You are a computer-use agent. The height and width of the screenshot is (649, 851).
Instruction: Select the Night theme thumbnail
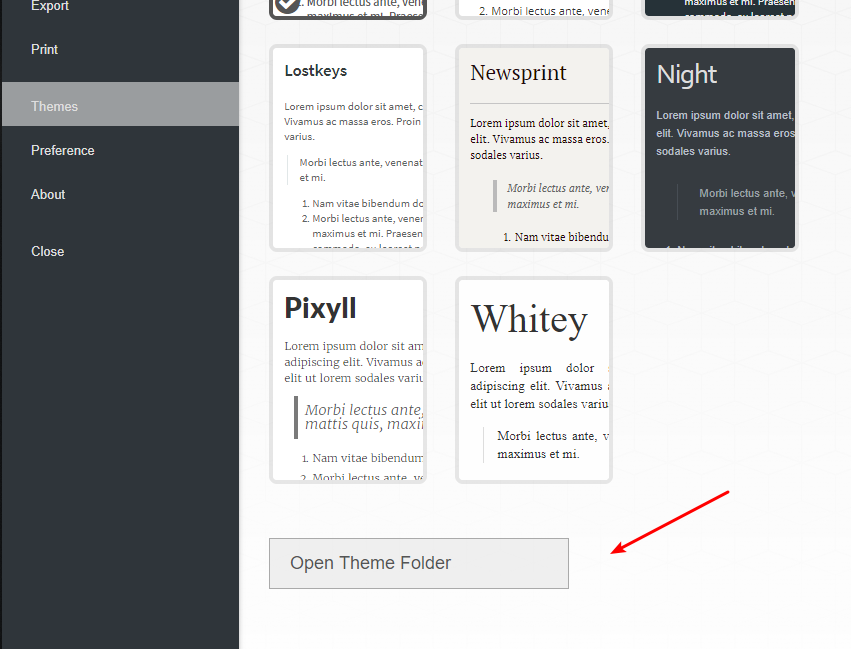719,147
